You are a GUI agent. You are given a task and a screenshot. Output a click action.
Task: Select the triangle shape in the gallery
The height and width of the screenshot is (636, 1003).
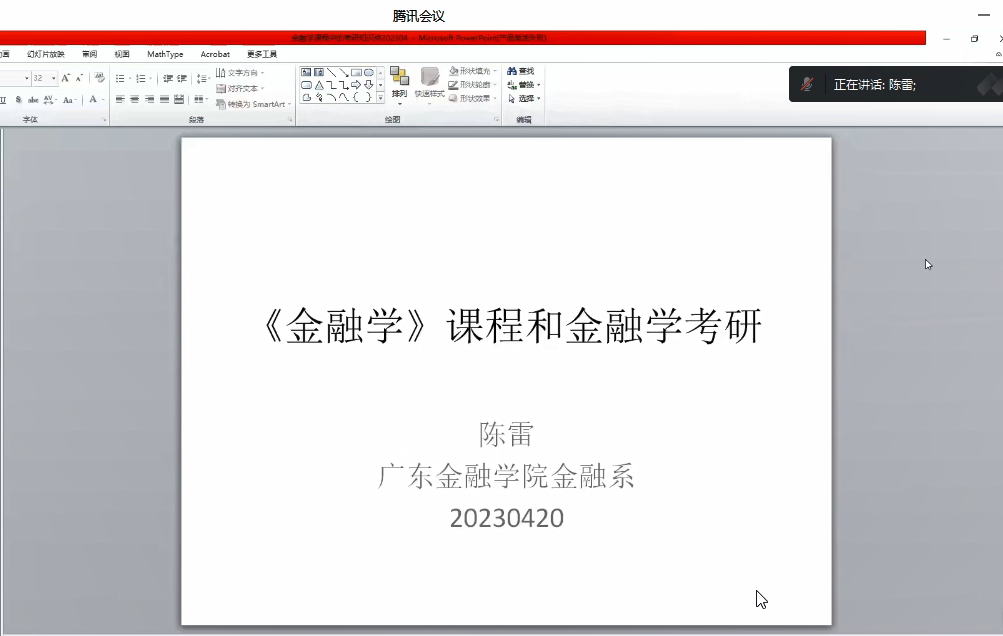pos(319,85)
